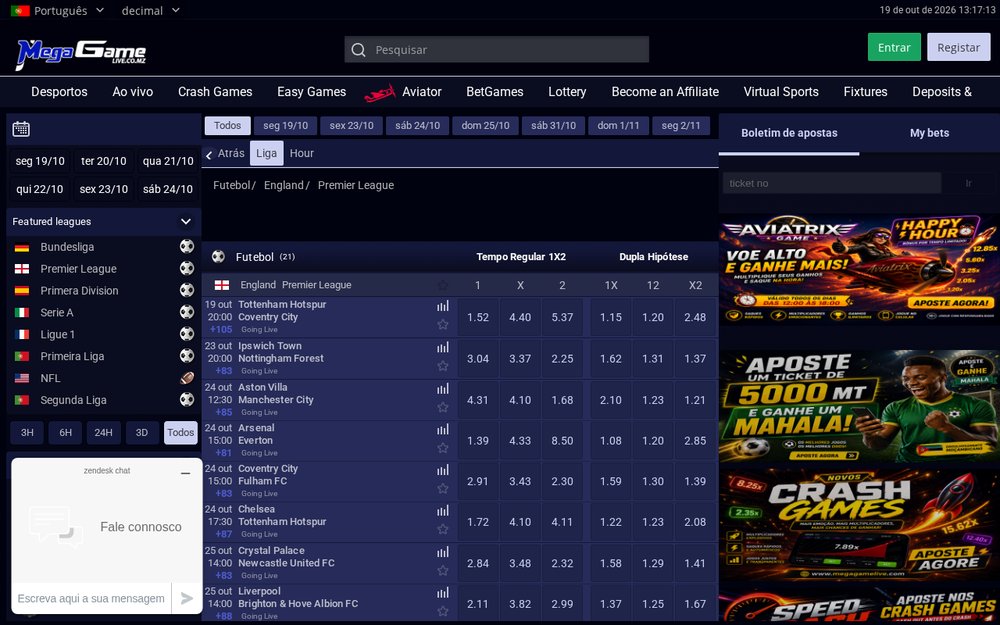Expand +81 markets for Arsenal vs Everton
Screen dimensions: 1000x625
[x=223, y=453]
